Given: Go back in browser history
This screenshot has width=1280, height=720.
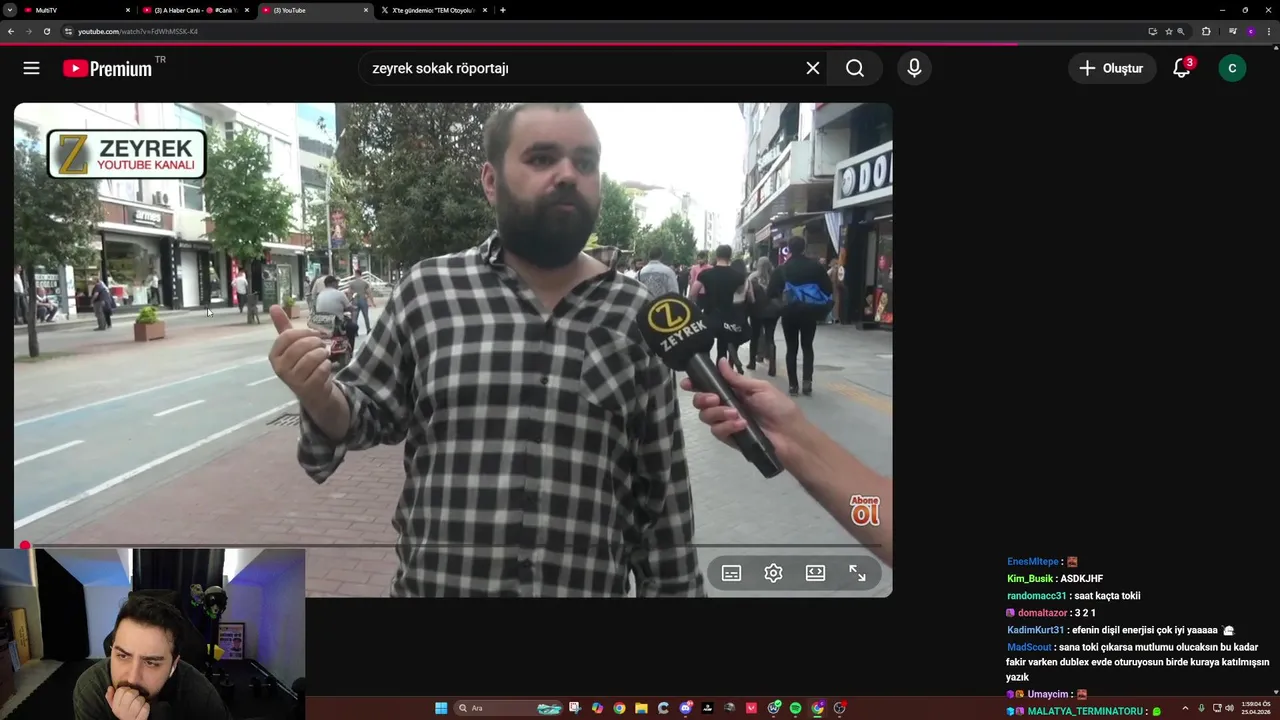Looking at the screenshot, I should point(11,31).
